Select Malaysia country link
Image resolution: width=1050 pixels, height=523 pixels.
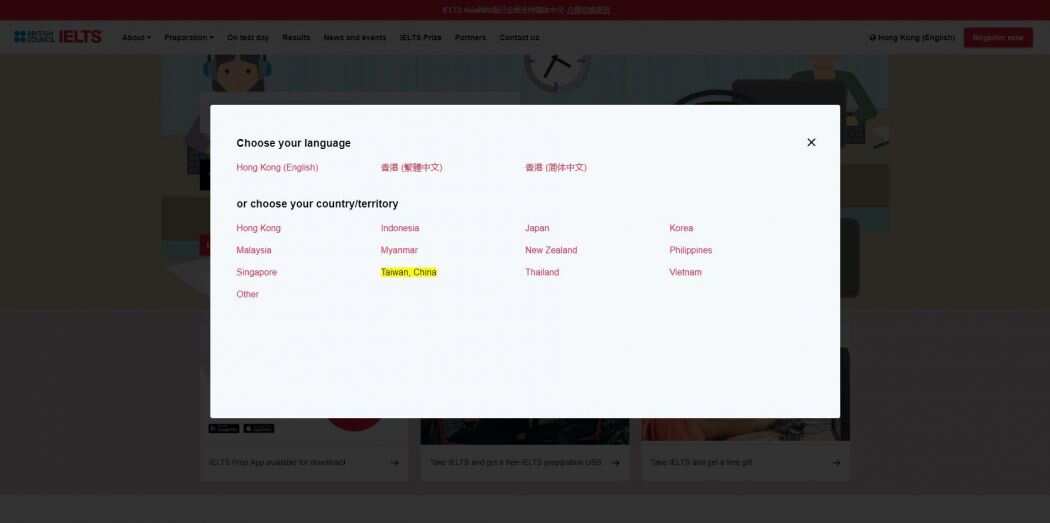[254, 250]
